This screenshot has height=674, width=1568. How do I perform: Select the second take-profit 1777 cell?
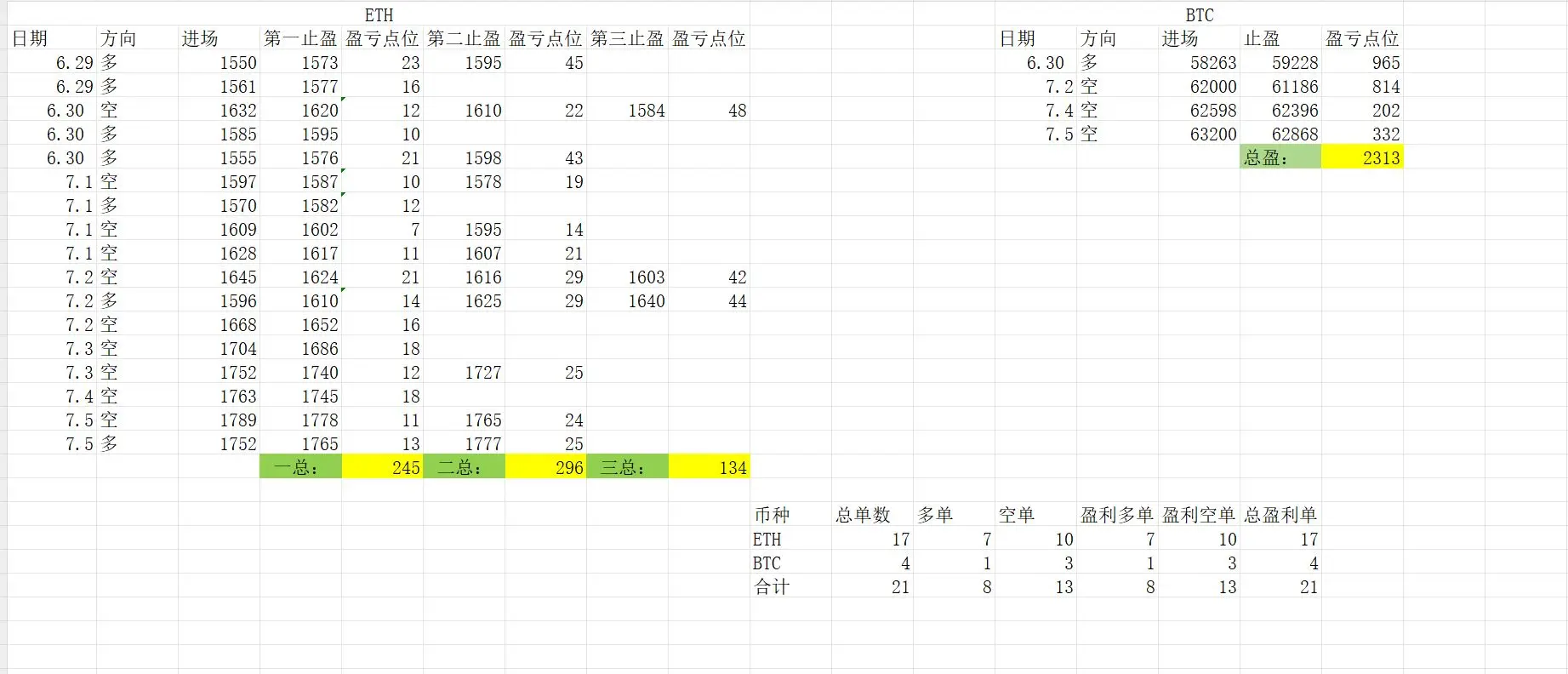464,443
